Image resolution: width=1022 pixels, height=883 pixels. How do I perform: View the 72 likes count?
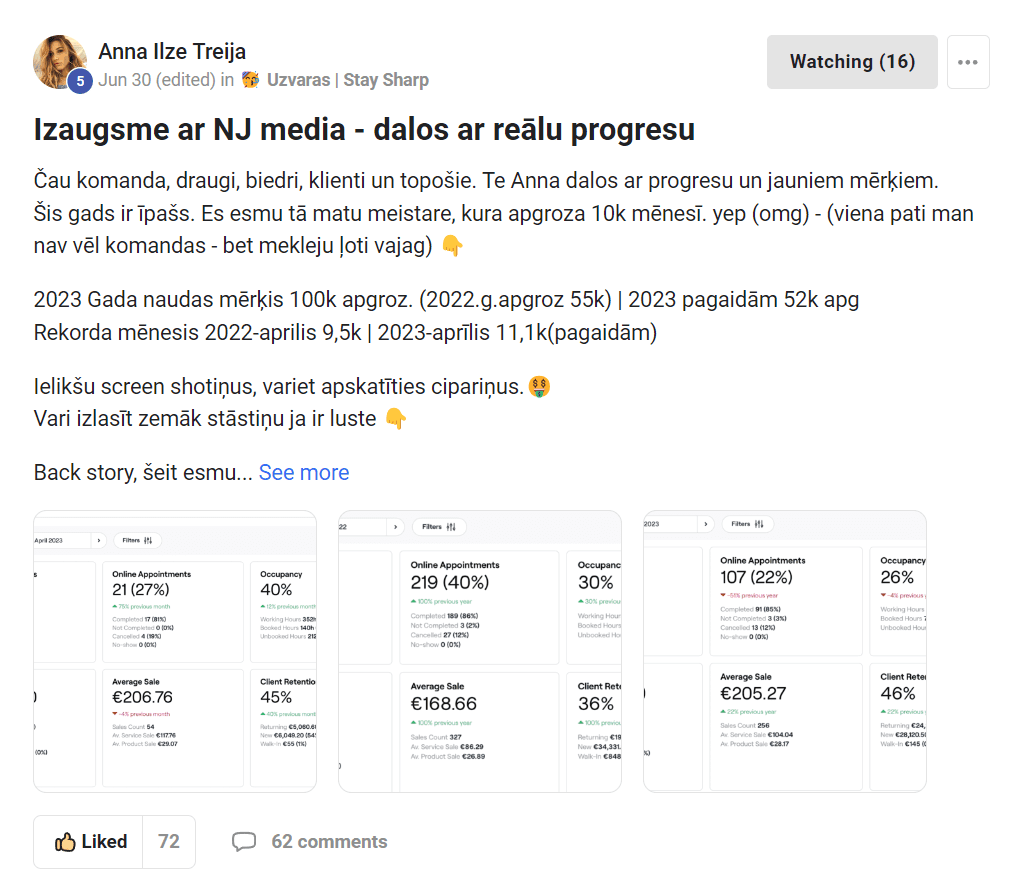pyautogui.click(x=169, y=842)
